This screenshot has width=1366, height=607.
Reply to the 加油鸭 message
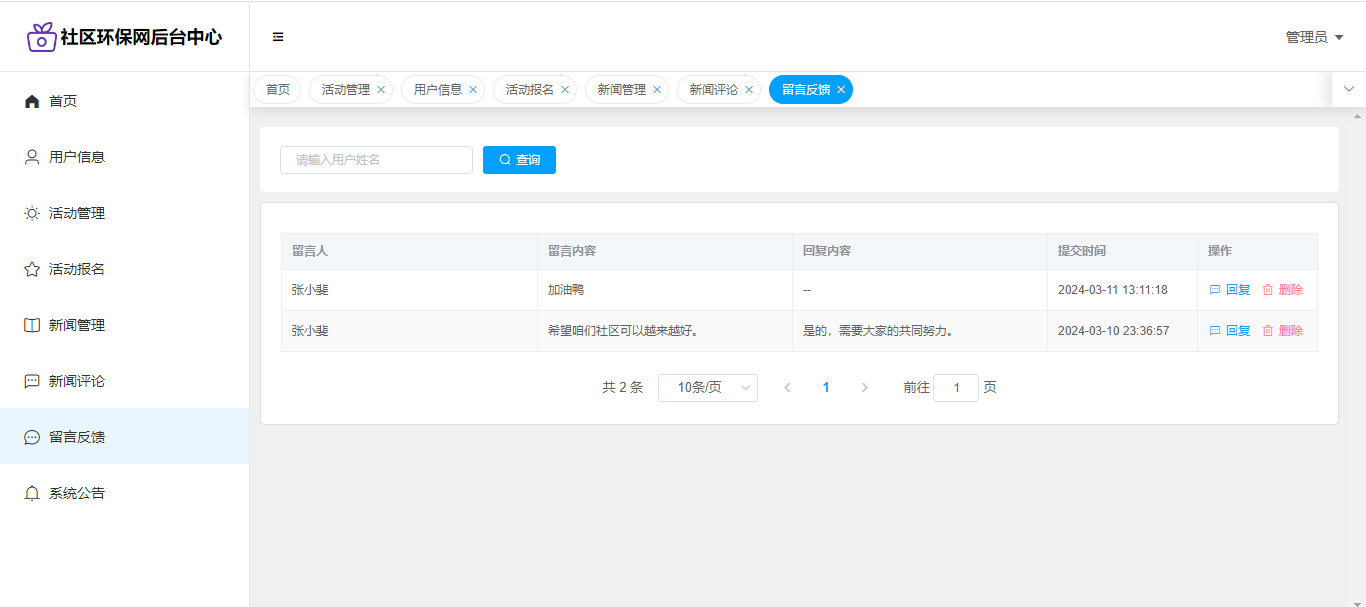[1230, 290]
